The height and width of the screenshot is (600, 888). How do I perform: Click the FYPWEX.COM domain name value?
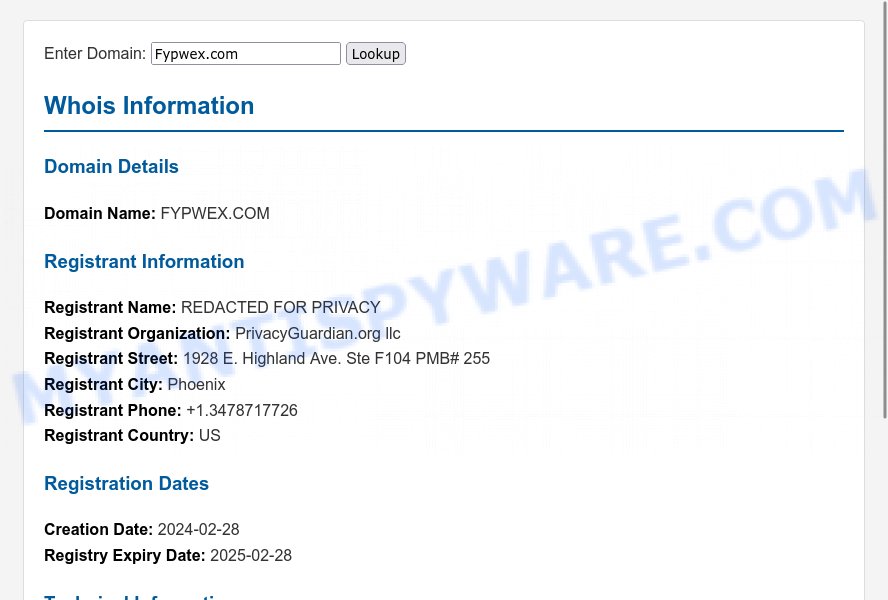215,214
